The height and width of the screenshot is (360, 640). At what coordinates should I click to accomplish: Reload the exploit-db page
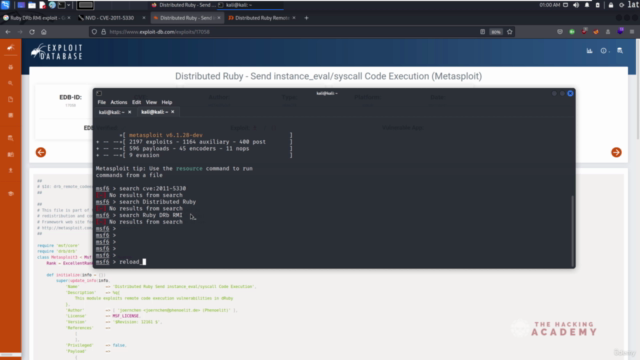[x=32, y=32]
